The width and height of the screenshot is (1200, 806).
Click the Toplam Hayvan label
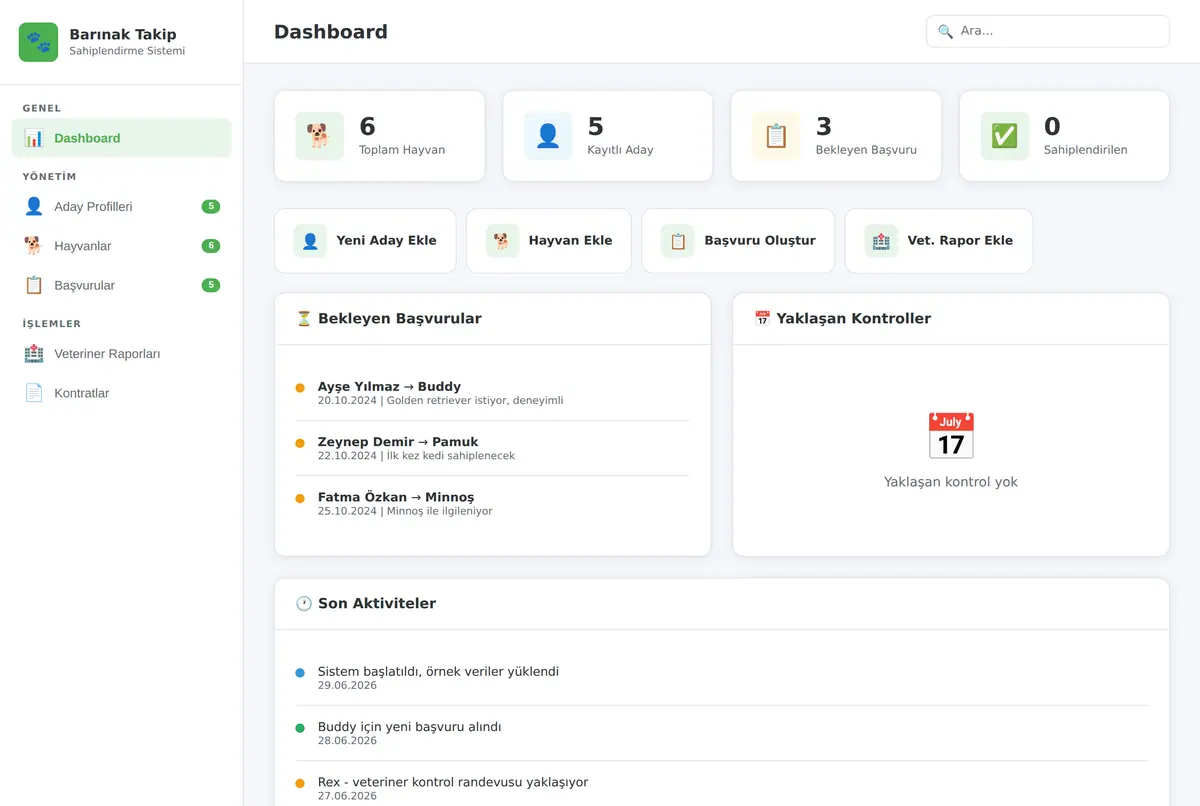pyautogui.click(x=402, y=150)
